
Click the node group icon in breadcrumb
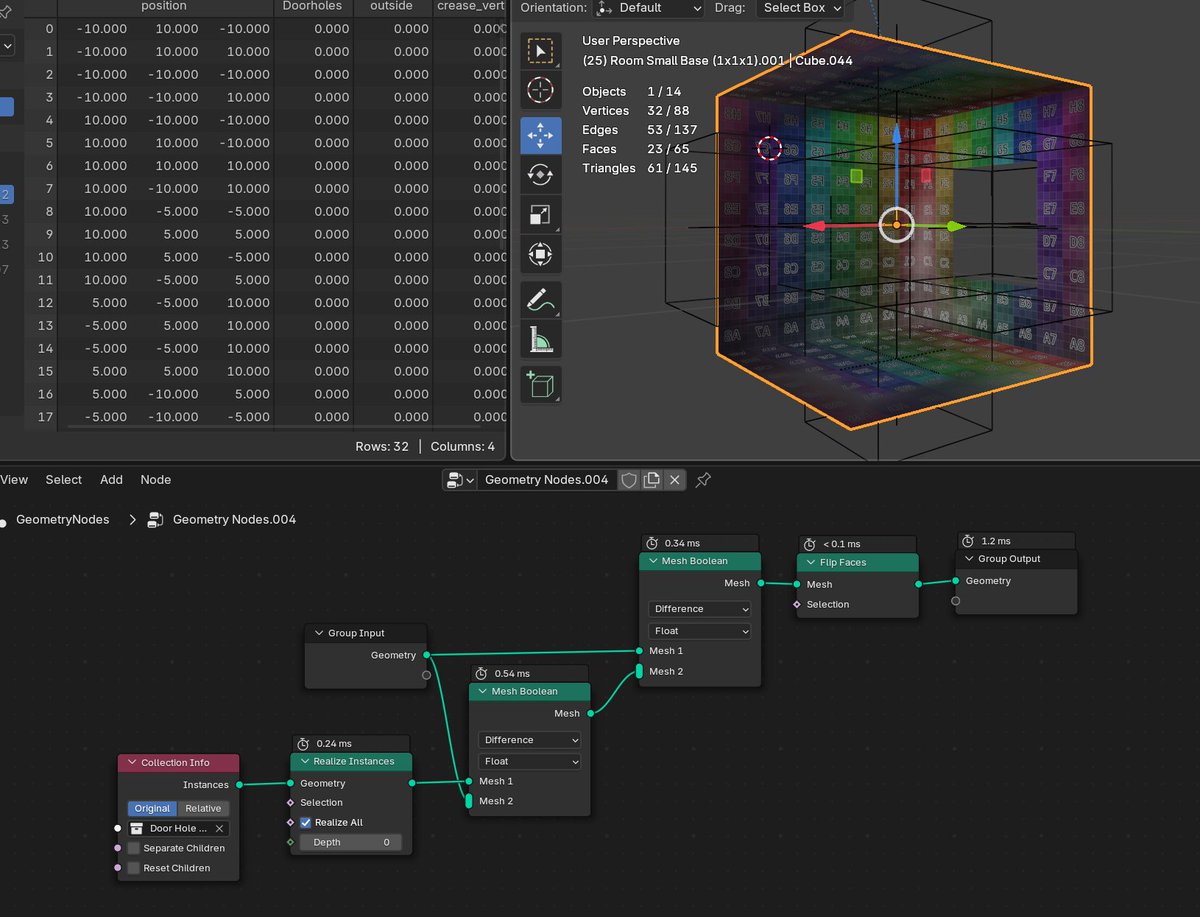155,519
